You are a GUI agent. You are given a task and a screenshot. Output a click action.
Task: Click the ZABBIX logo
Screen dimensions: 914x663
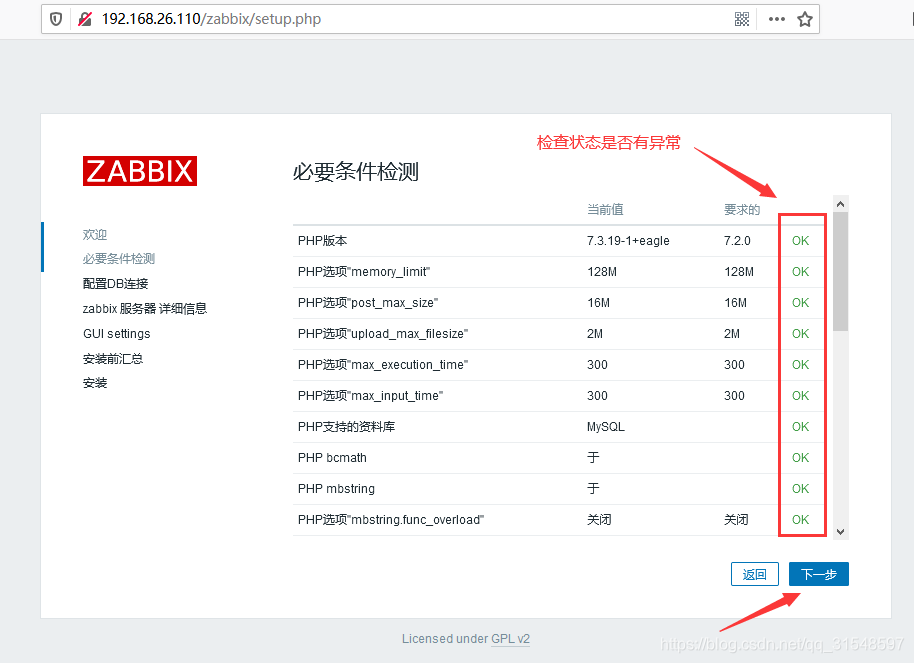140,171
